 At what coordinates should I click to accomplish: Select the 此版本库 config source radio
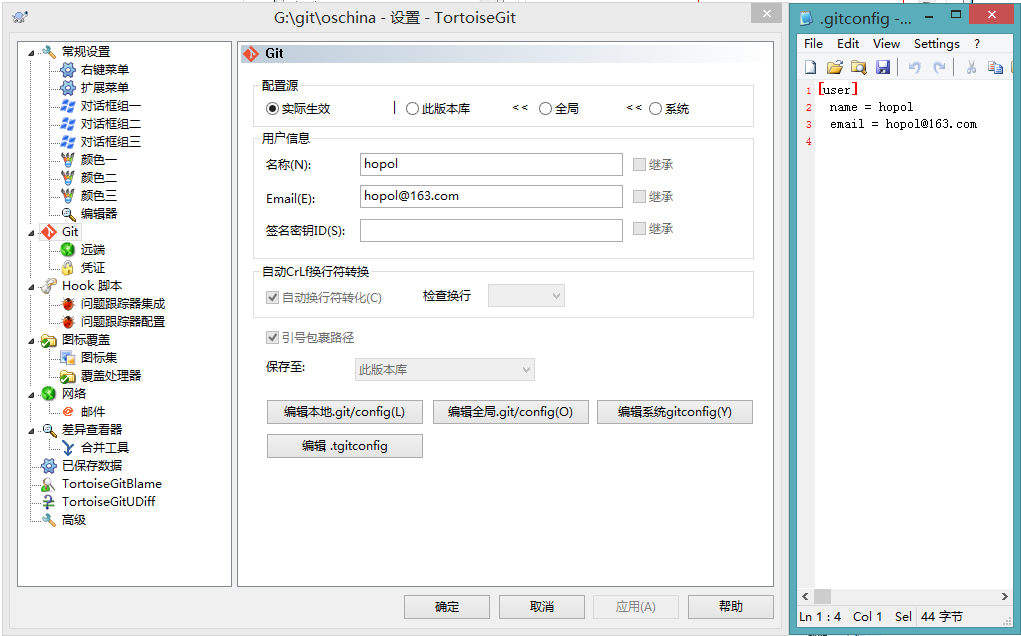pyautogui.click(x=412, y=109)
